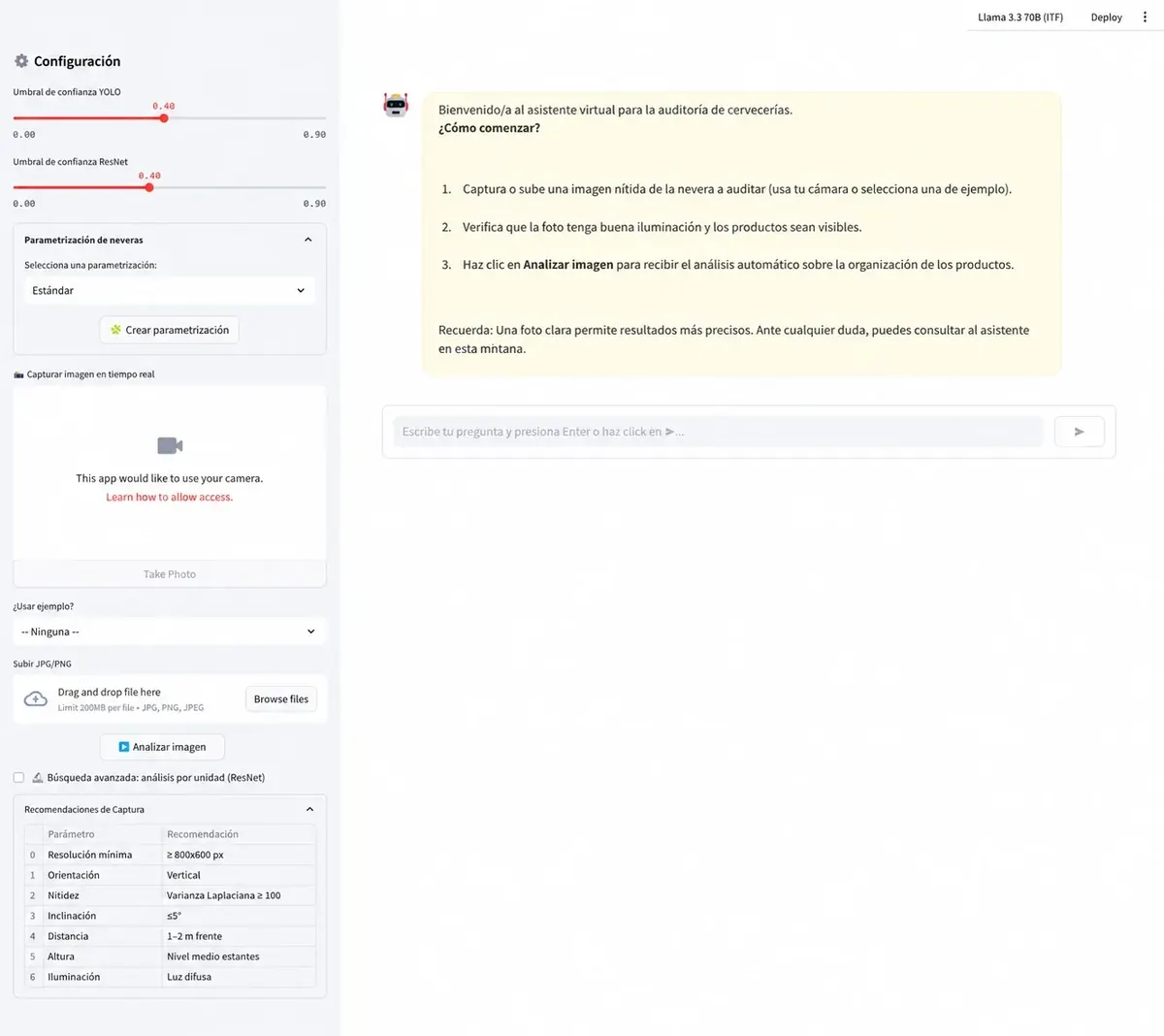Open the three-dot app menu
The width and height of the screenshot is (1164, 1036).
(x=1145, y=17)
